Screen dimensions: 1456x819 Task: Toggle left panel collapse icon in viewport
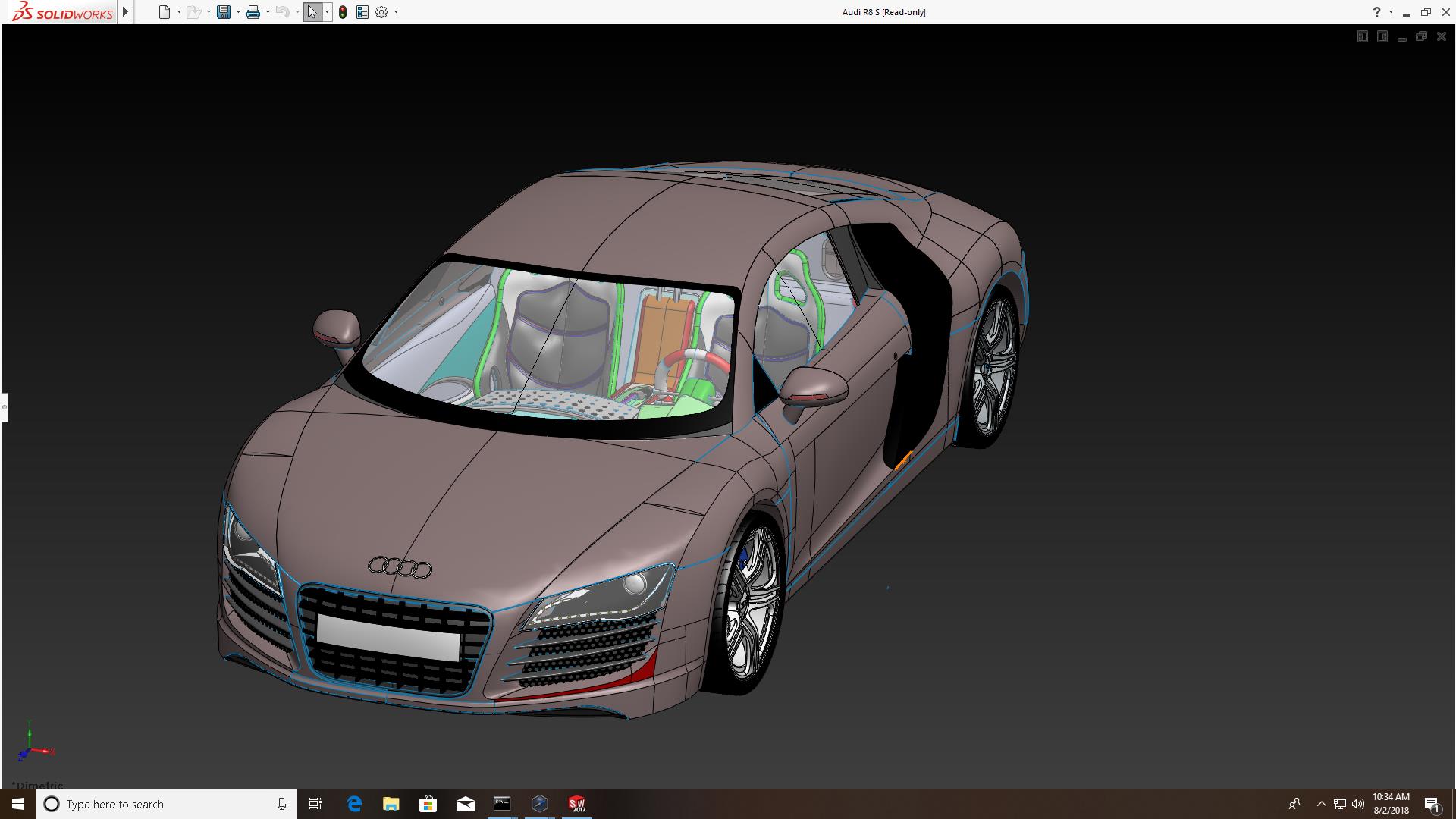click(1362, 36)
